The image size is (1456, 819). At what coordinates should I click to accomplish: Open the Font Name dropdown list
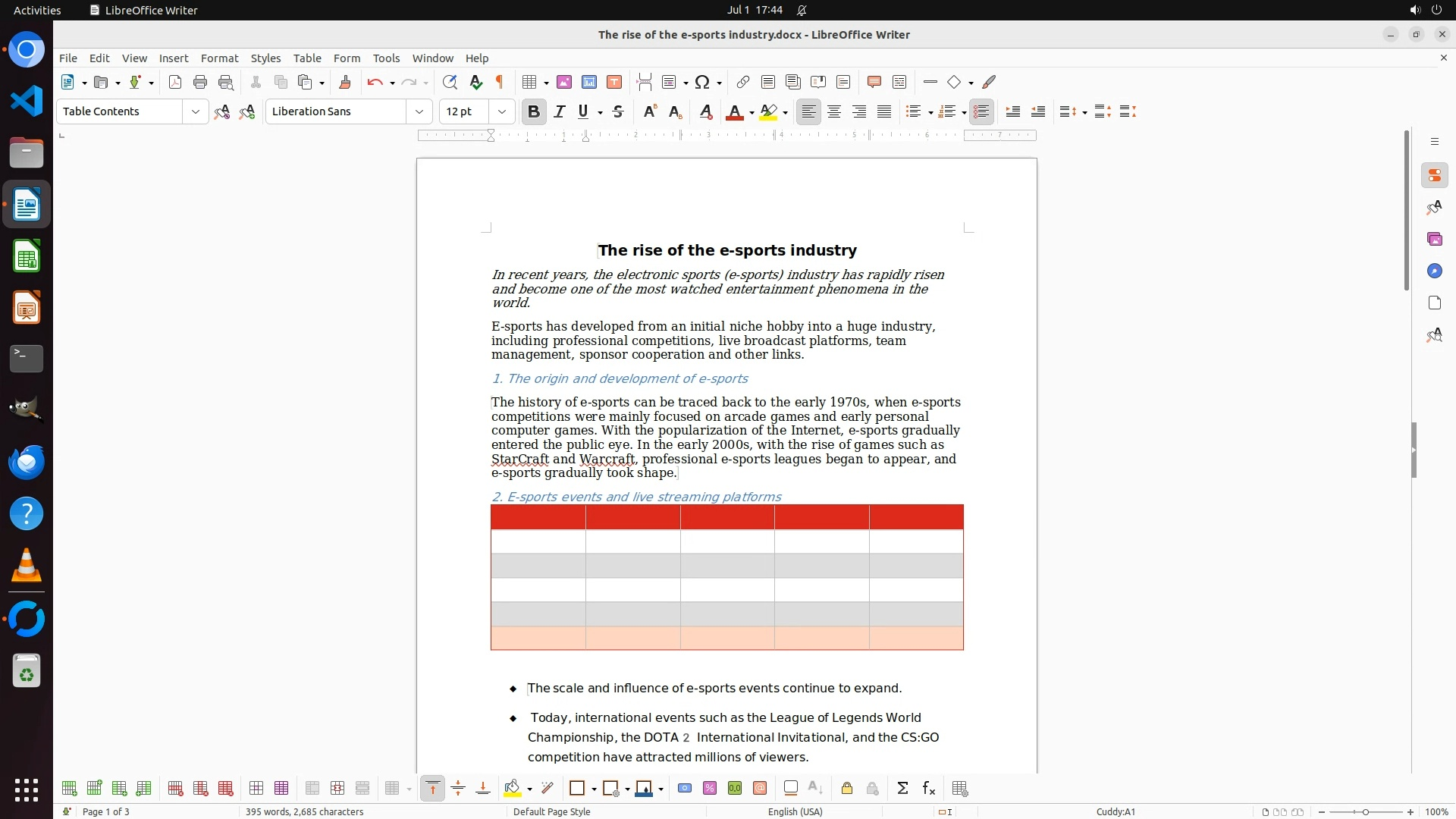(x=419, y=112)
